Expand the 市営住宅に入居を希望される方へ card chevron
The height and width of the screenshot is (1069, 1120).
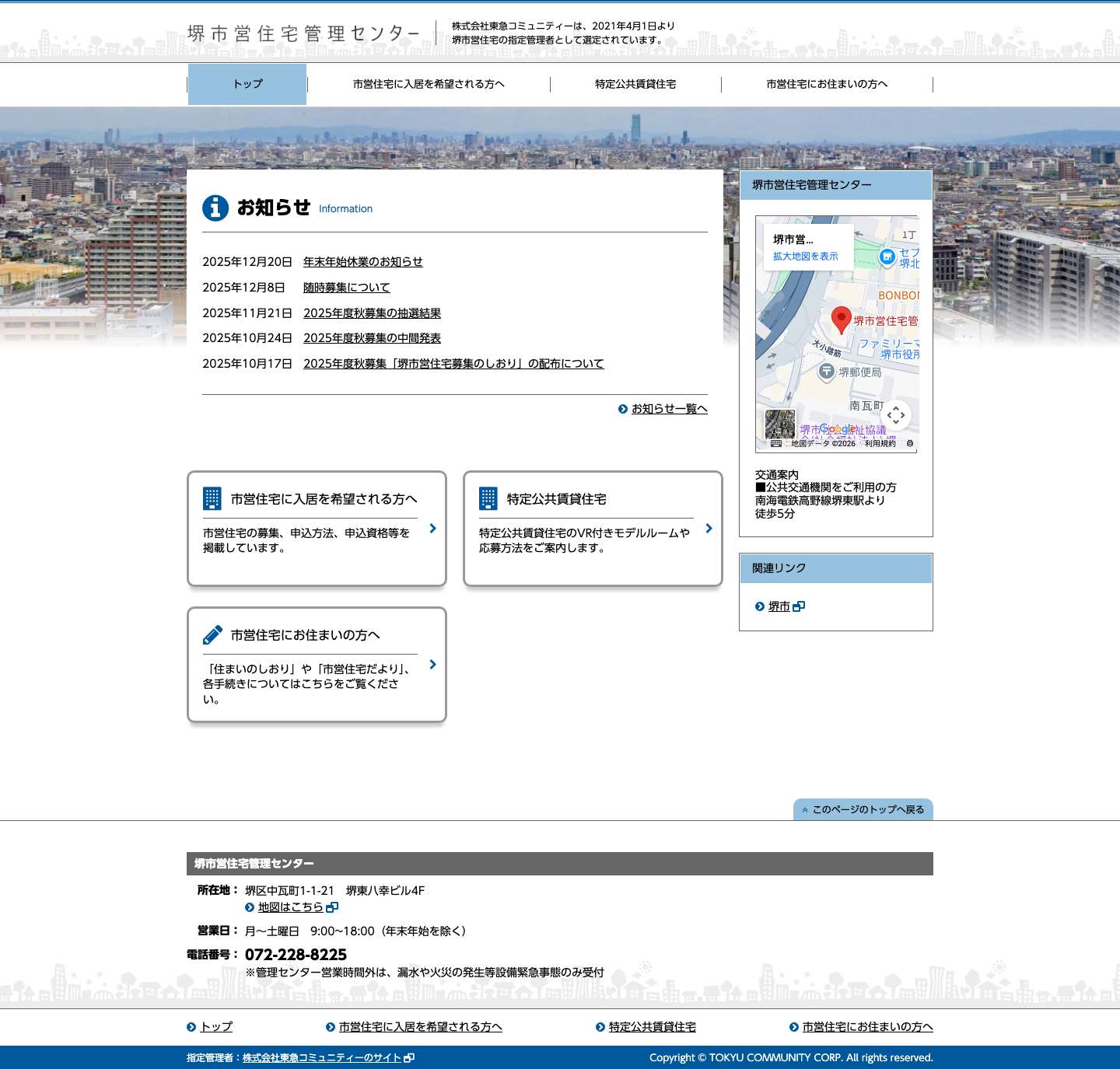[433, 529]
